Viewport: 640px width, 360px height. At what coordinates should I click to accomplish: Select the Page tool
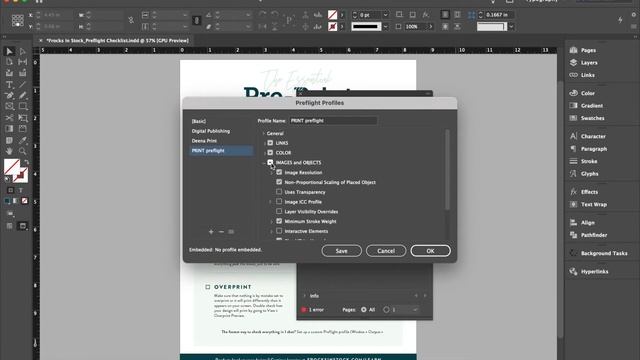pyautogui.click(x=9, y=62)
